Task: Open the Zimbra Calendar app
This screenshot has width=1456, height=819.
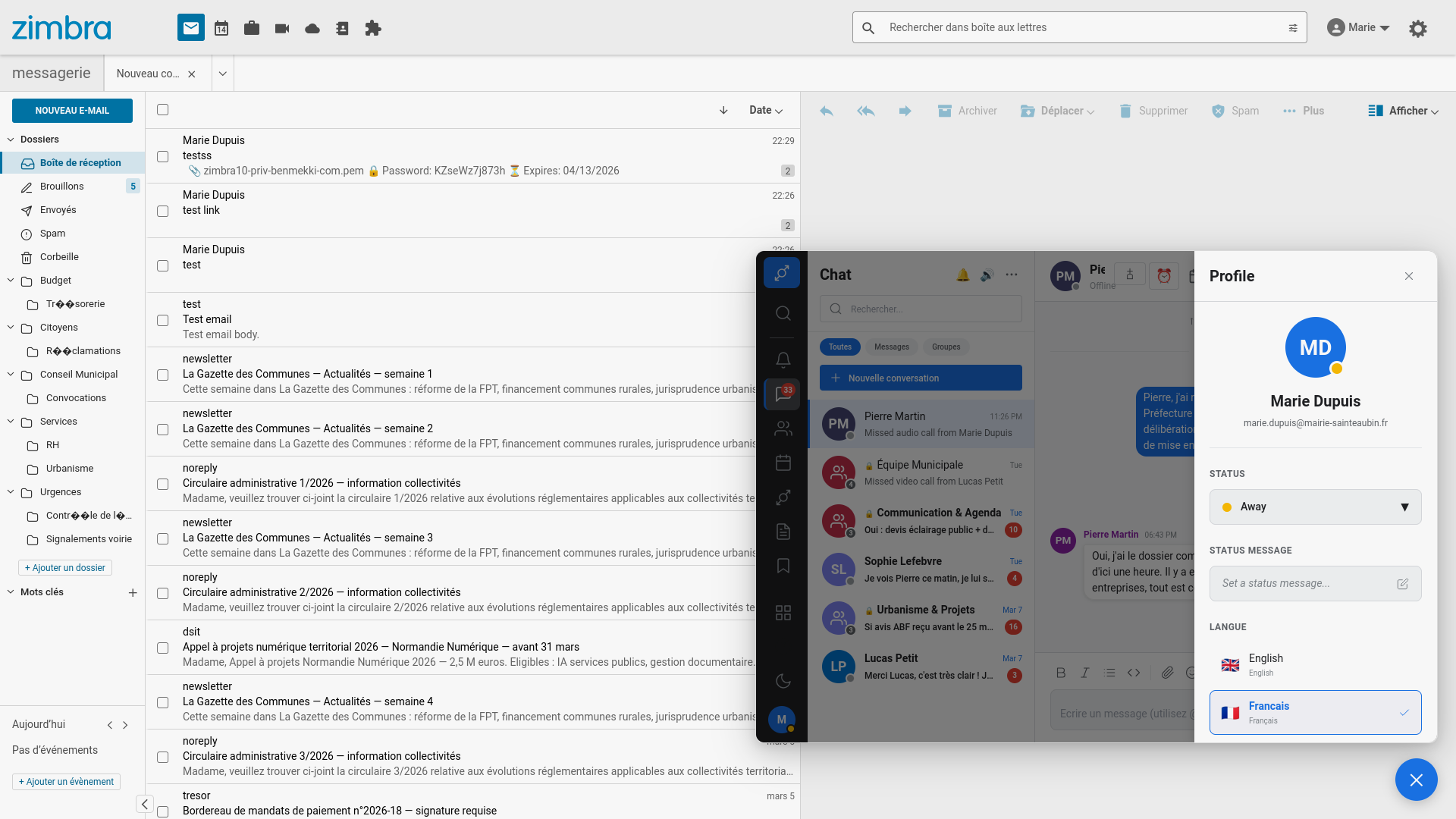Action: (x=221, y=28)
